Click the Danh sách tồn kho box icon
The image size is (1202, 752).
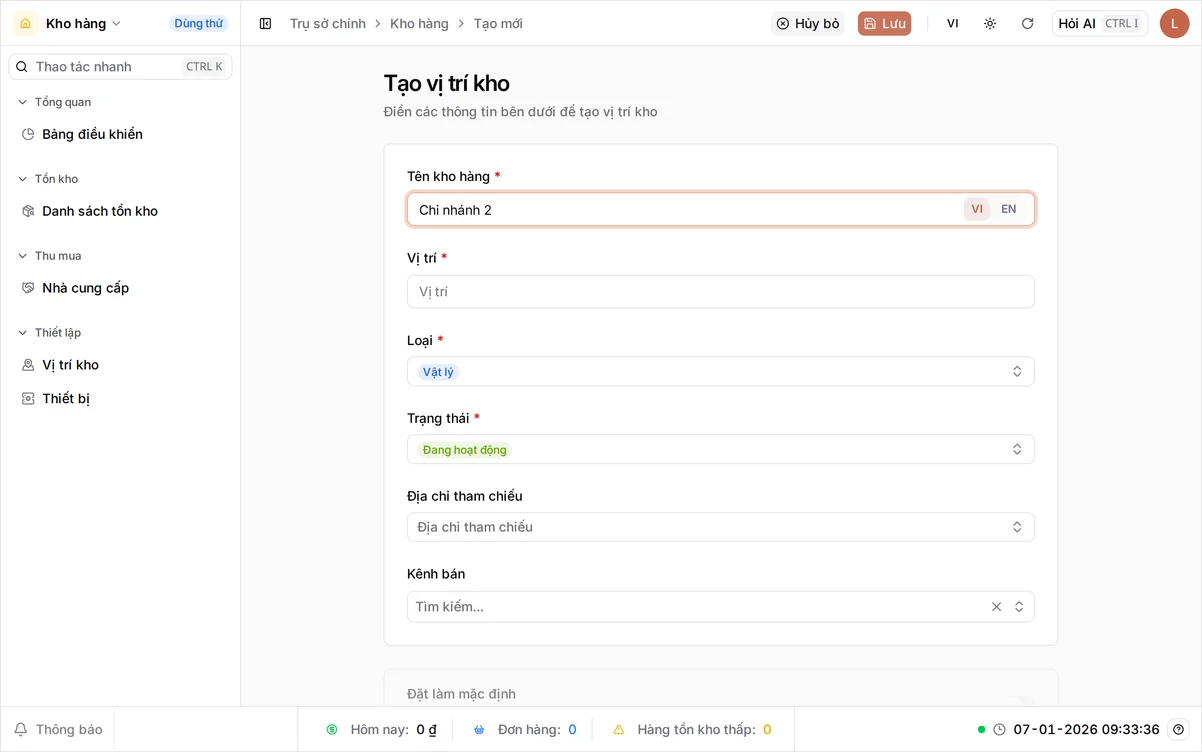tap(28, 211)
